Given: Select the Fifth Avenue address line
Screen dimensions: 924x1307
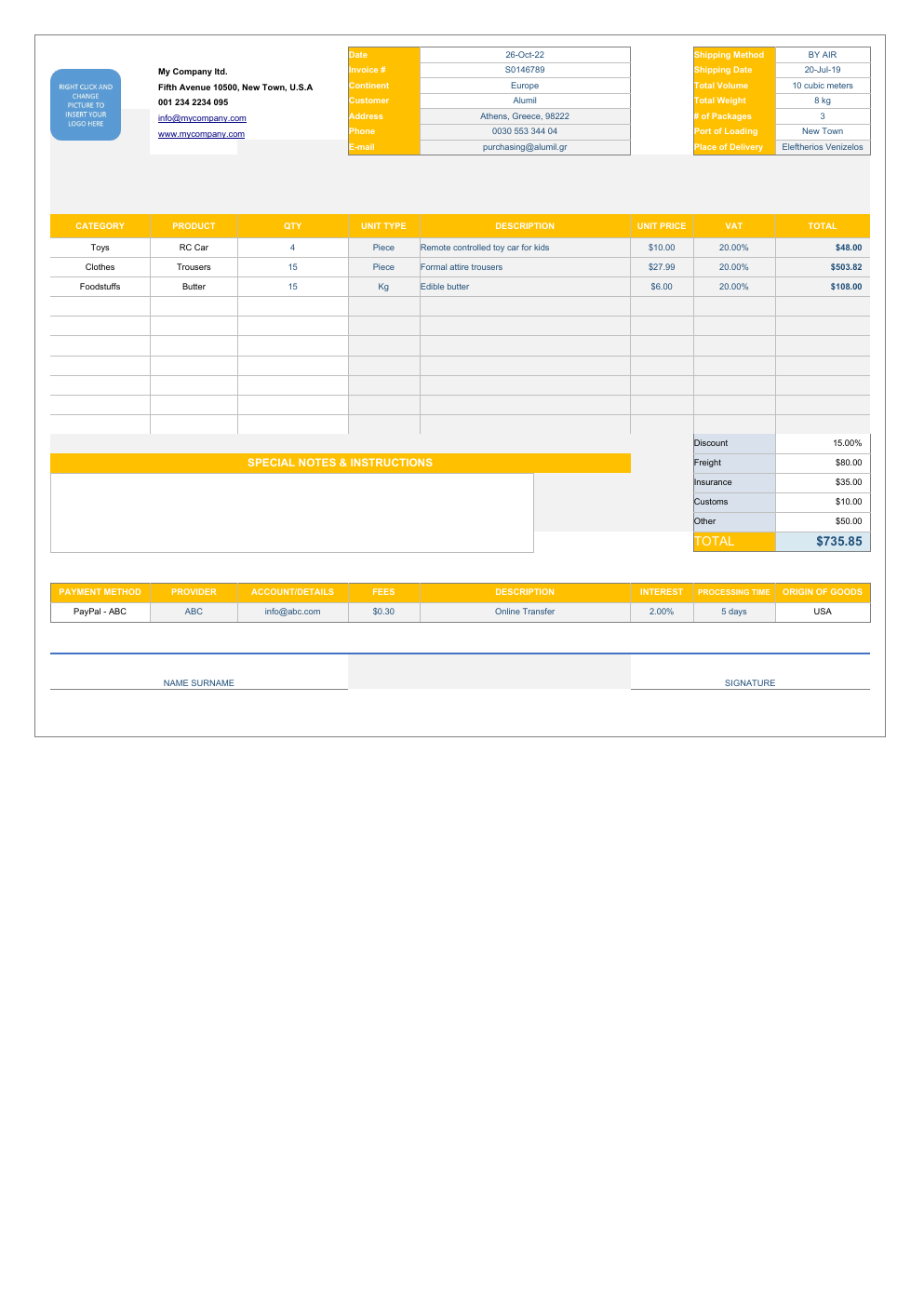Looking at the screenshot, I should coord(235,88).
